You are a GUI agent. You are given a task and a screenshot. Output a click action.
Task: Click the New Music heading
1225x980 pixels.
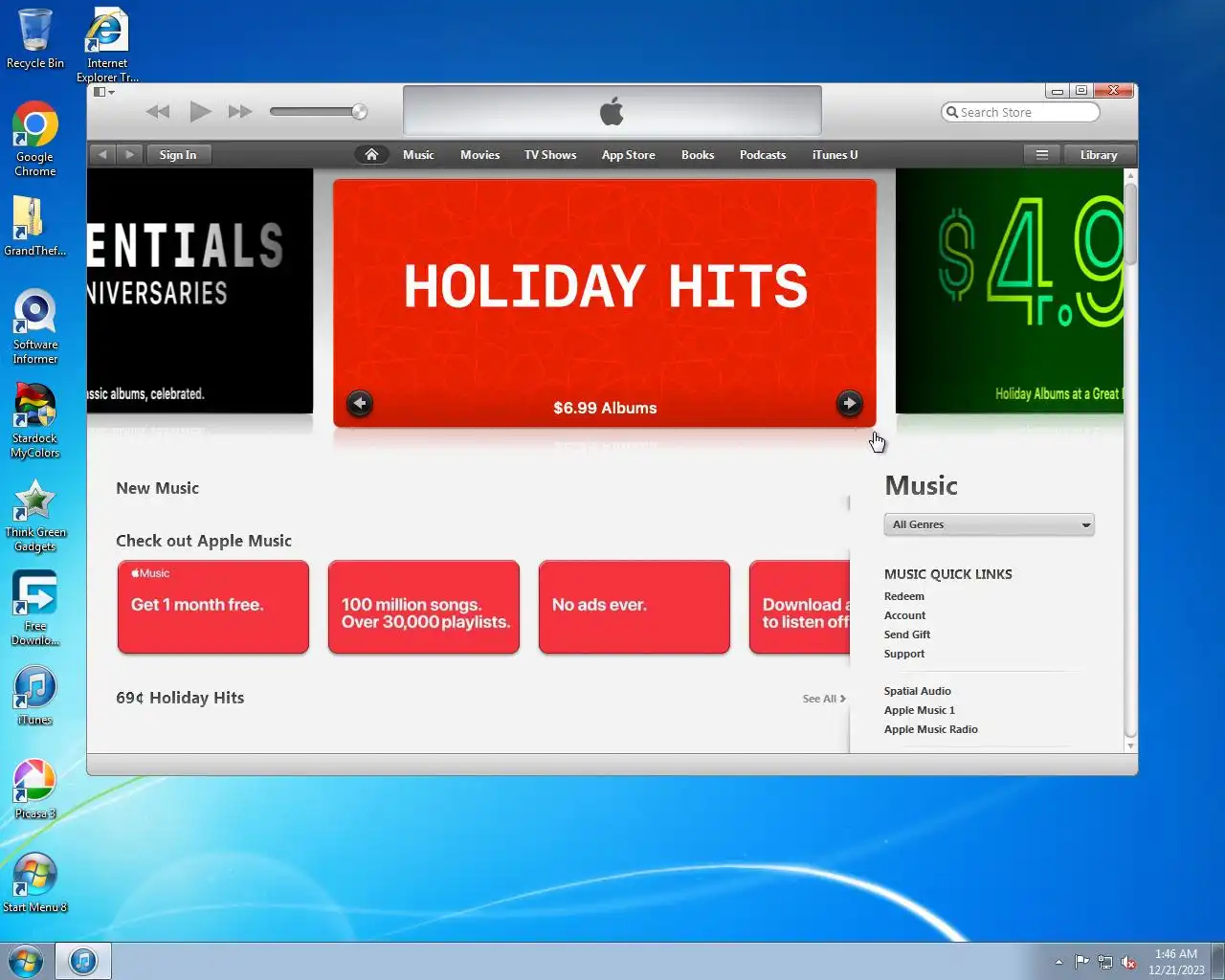click(x=158, y=488)
